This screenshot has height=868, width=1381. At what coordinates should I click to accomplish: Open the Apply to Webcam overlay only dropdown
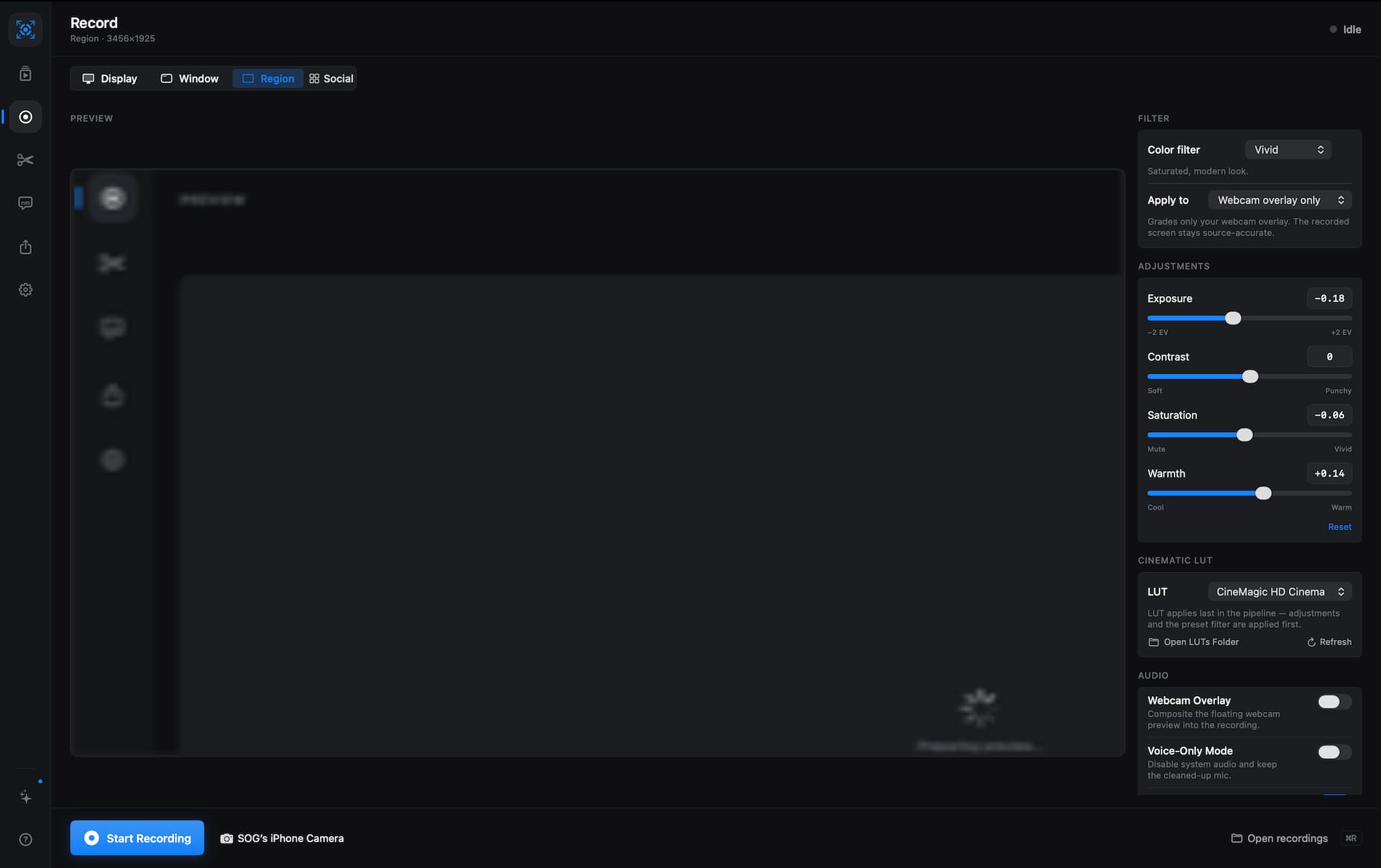(1280, 200)
